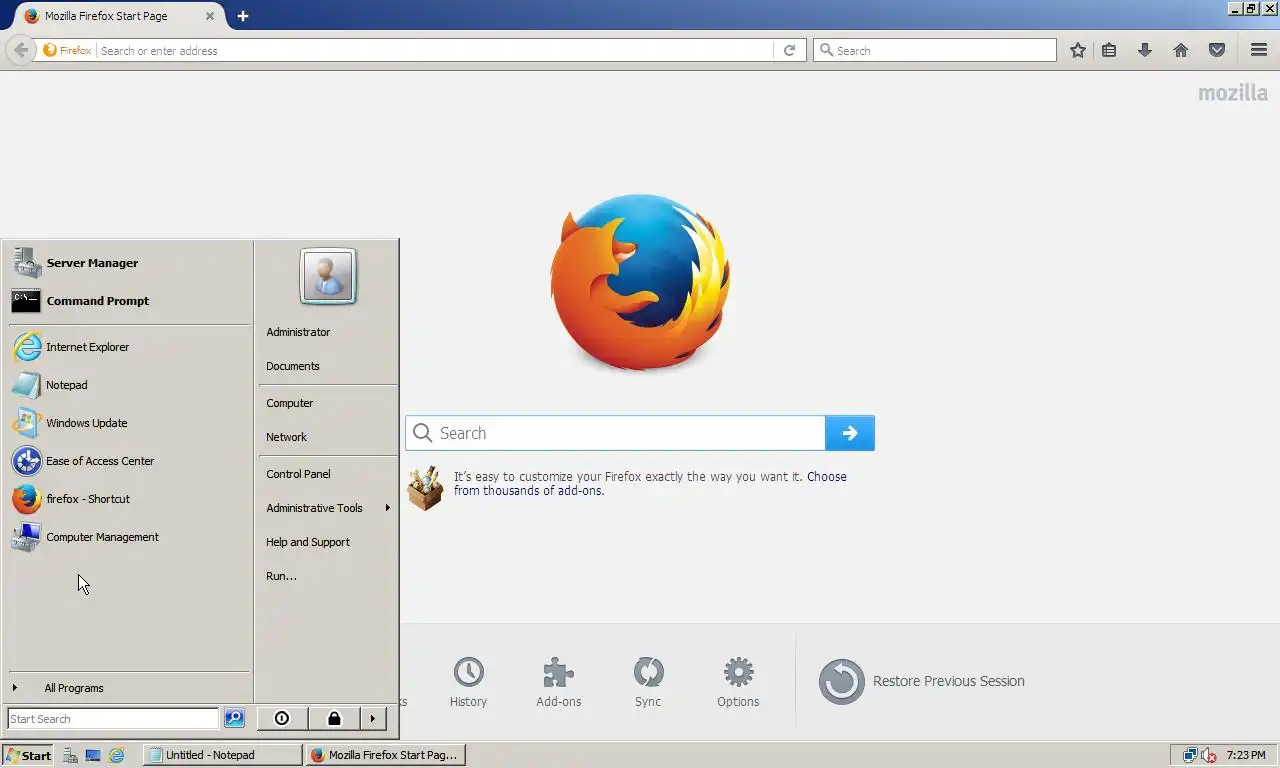Open Windows Update from Start menu
Image resolution: width=1280 pixels, height=768 pixels.
pos(128,423)
